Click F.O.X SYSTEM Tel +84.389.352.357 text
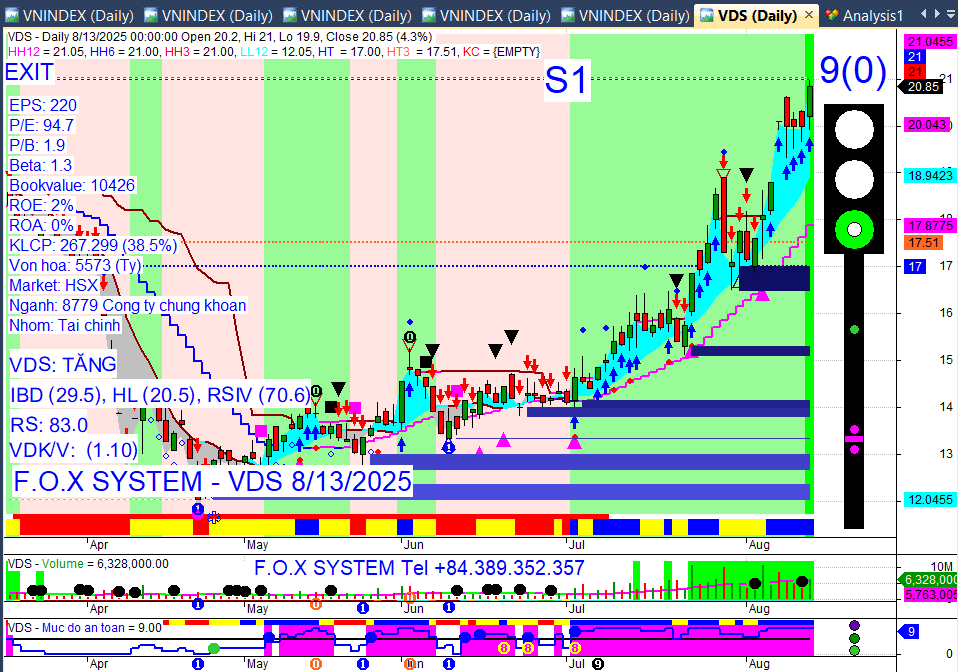The height and width of the screenshot is (672, 958). (x=419, y=568)
